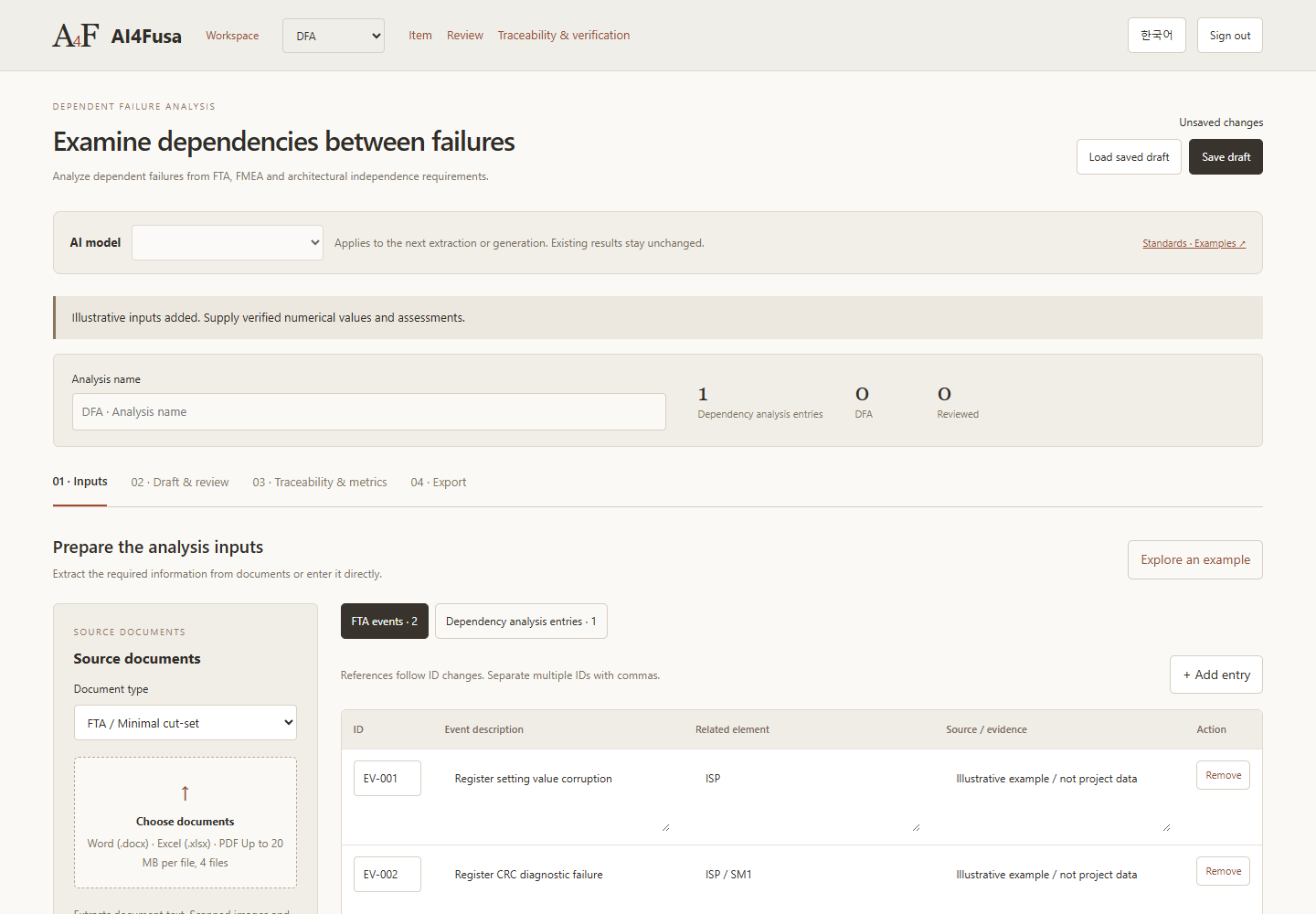Click the Analysis name input field
The image size is (1316, 914).
369,412
